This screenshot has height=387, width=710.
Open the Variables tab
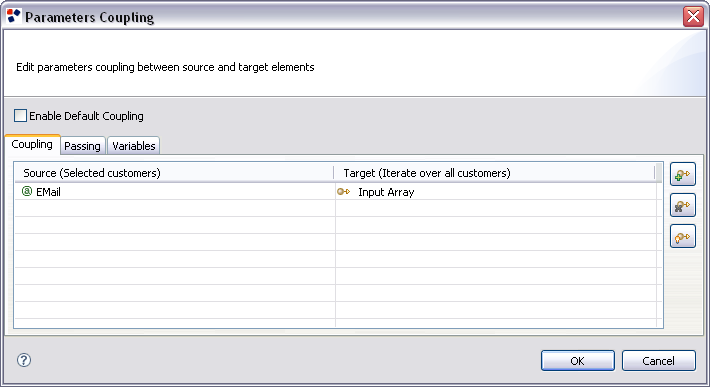coord(134,146)
